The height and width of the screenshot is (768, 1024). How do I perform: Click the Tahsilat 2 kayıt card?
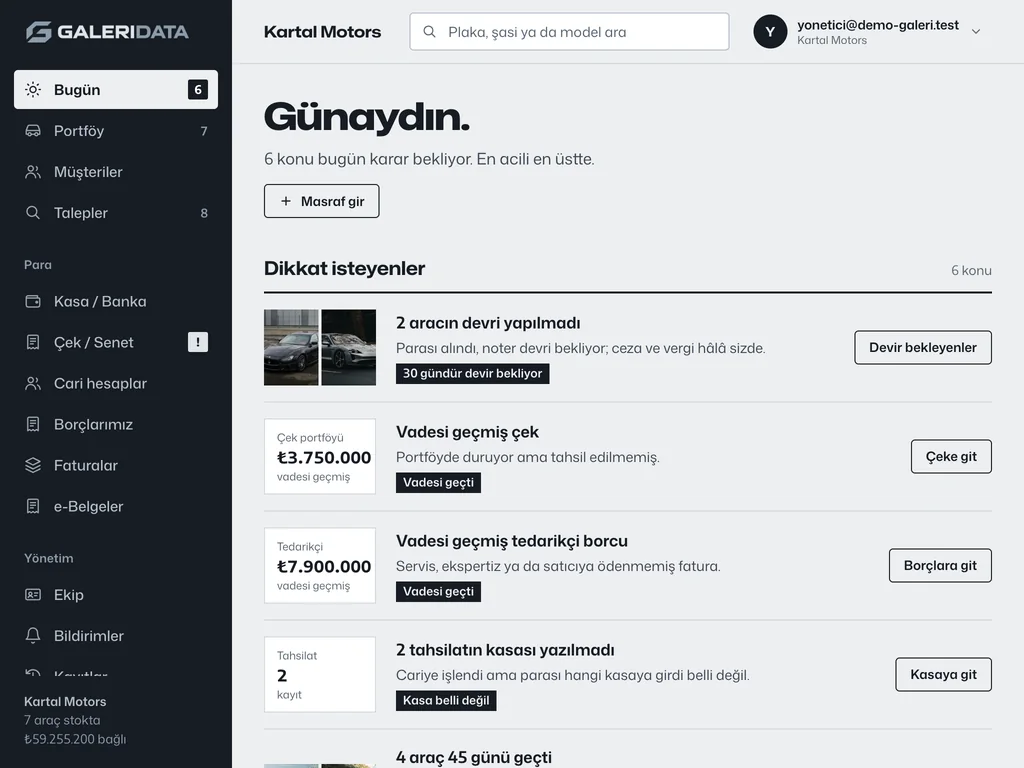click(320, 675)
